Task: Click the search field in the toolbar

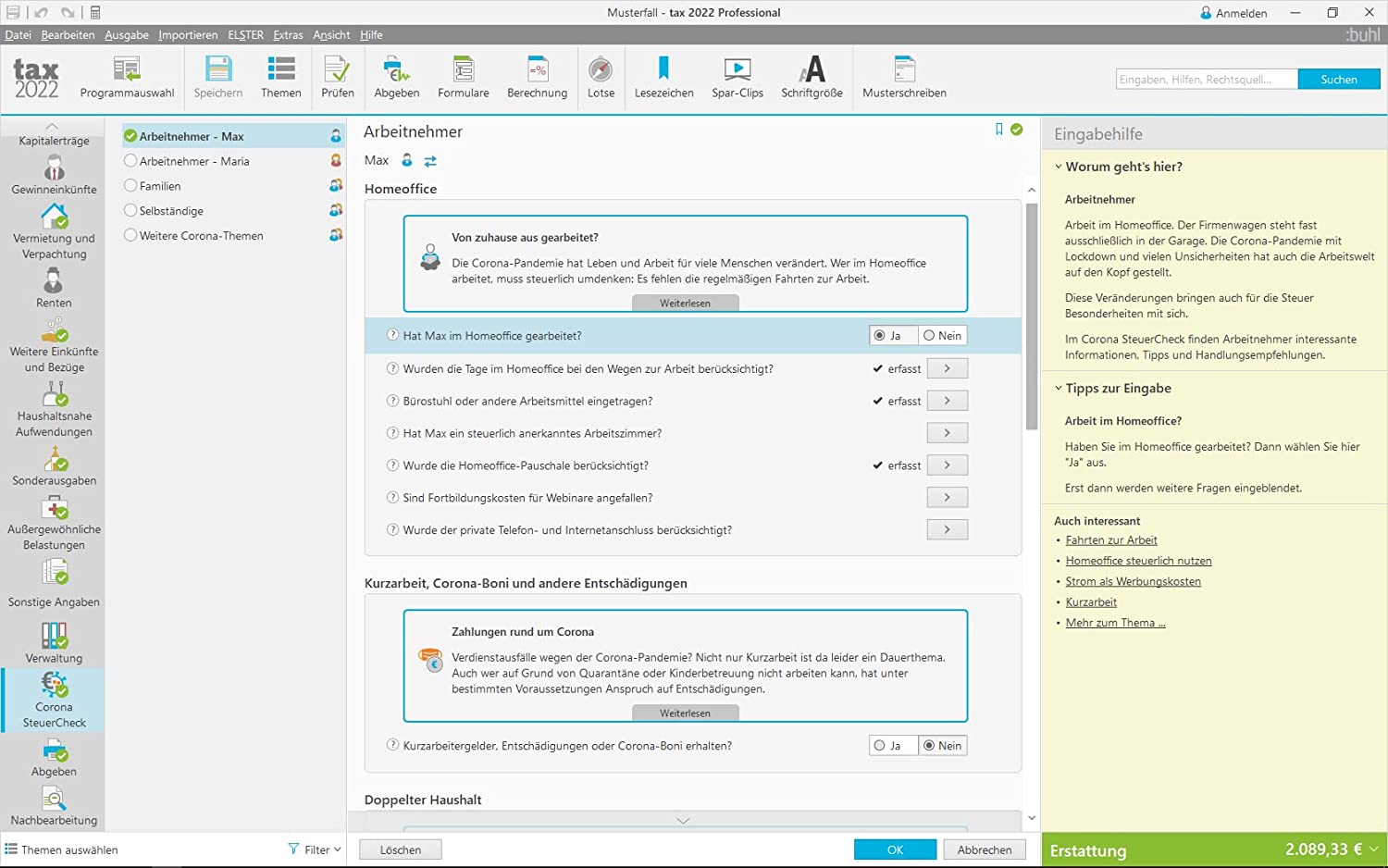Action: [1206, 80]
